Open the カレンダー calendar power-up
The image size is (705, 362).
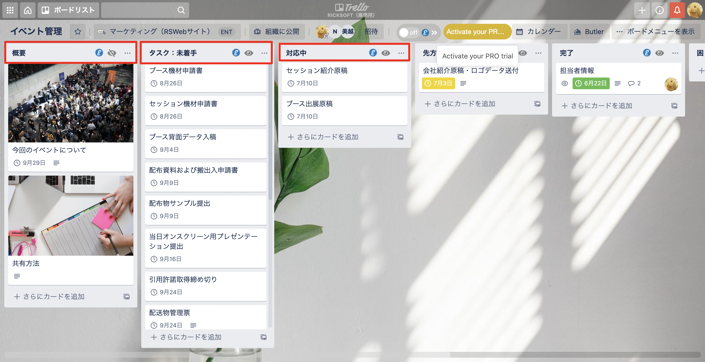click(538, 32)
